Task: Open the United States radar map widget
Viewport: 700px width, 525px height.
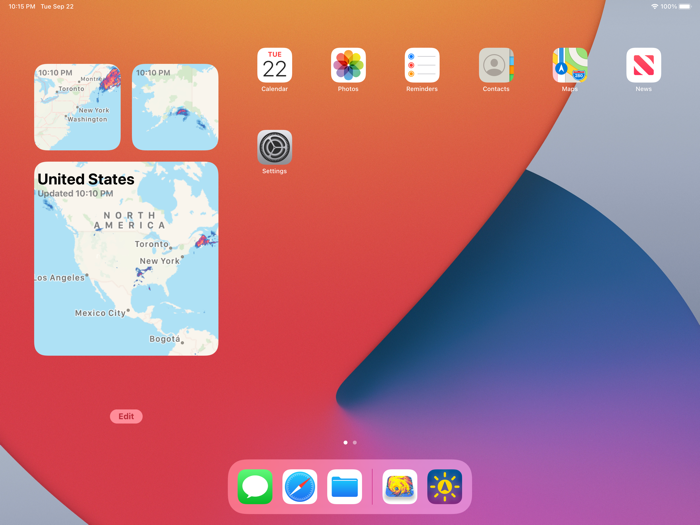Action: [126, 258]
